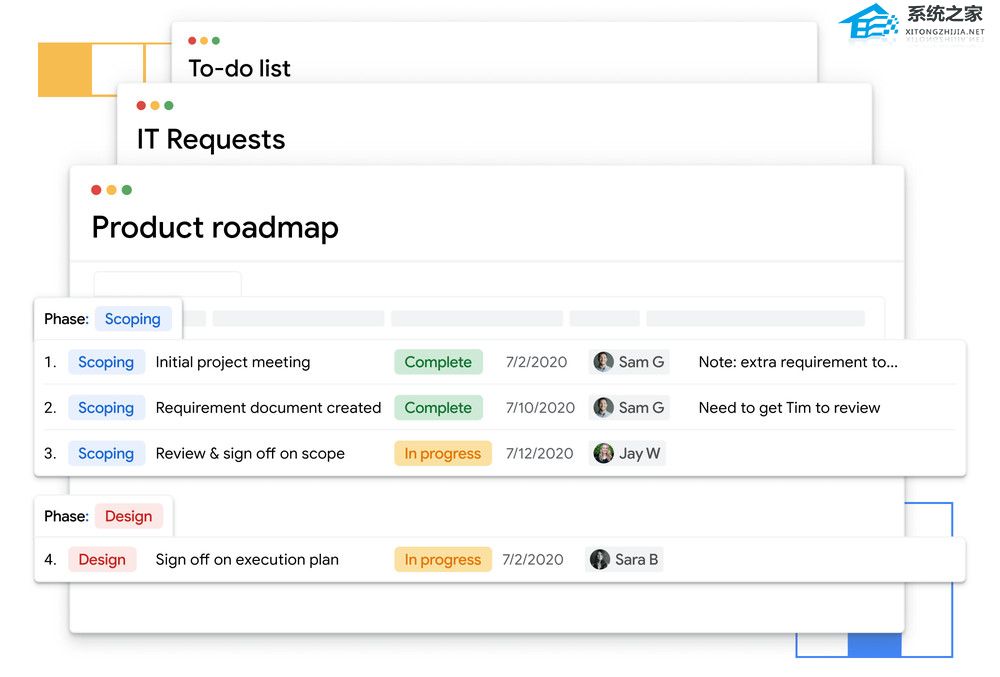Open In progress status for Review & sign off
Image resolution: width=1000 pixels, height=677 pixels.
pos(443,454)
